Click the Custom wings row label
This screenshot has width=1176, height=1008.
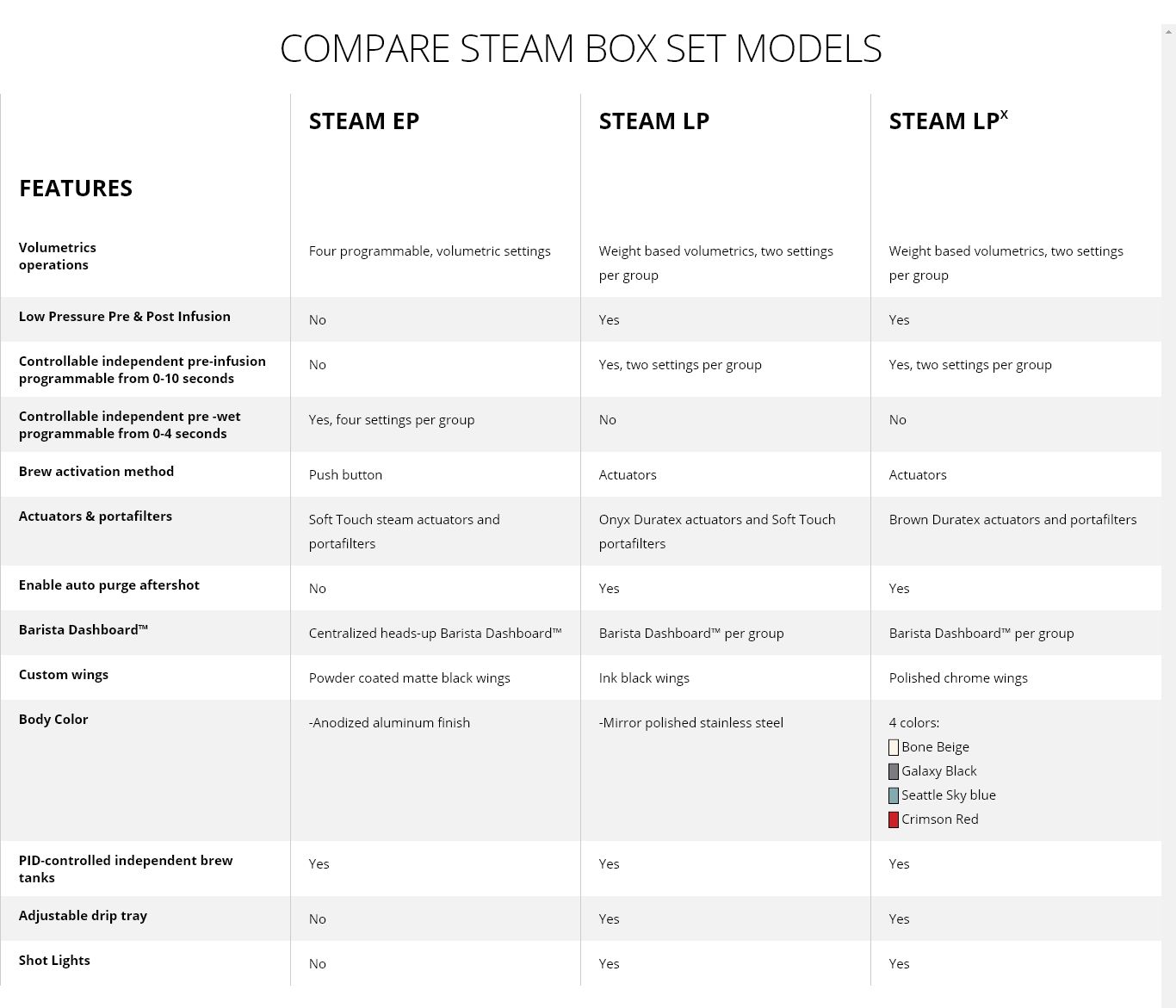pos(64,675)
